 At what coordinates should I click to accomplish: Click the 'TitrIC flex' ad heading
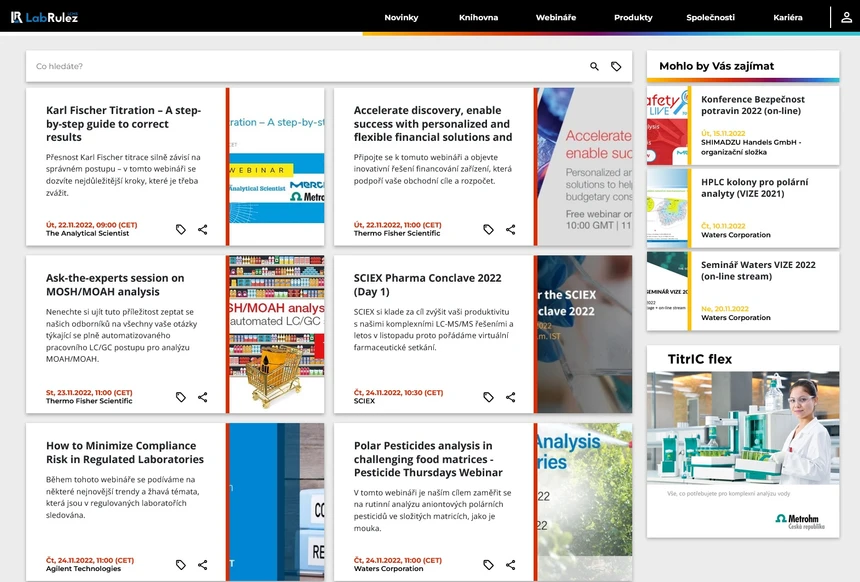(x=699, y=359)
